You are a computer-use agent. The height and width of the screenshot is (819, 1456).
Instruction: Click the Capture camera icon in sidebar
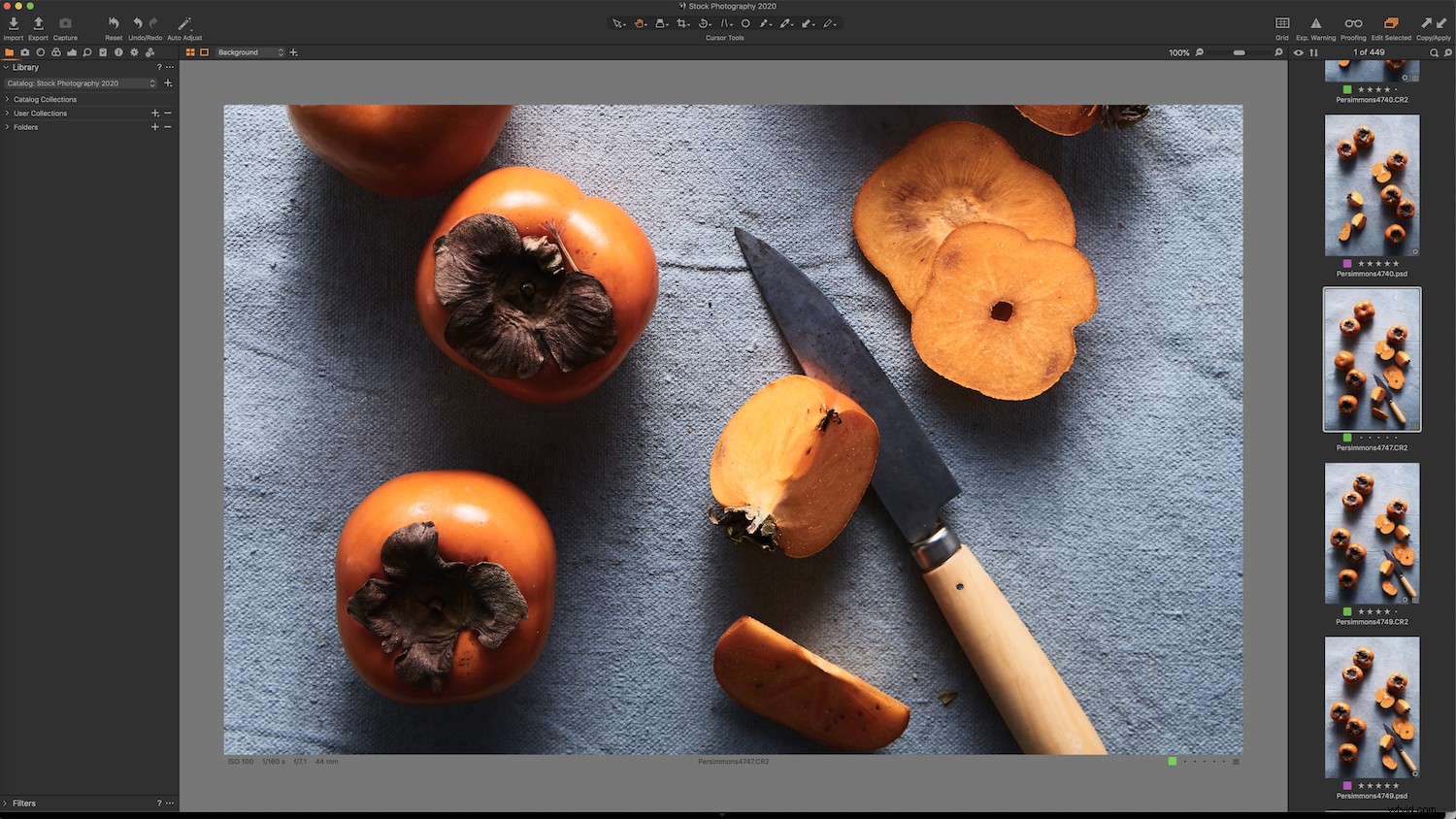pyautogui.click(x=24, y=52)
